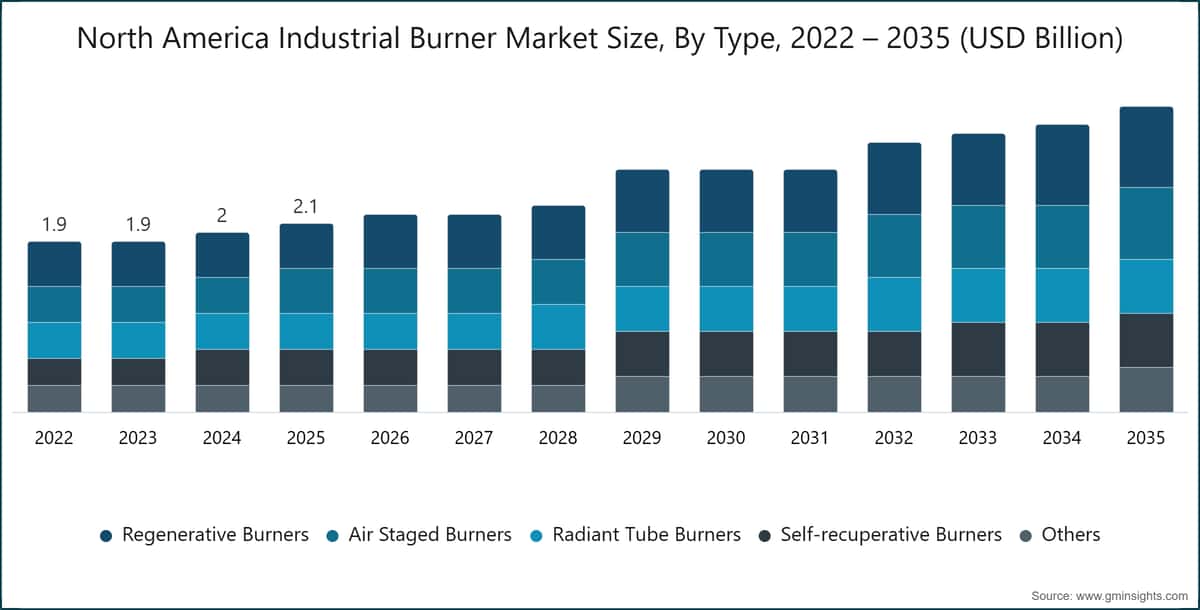Click the Others segment of the 2035 bar
The image size is (1200, 610).
coord(1146,390)
